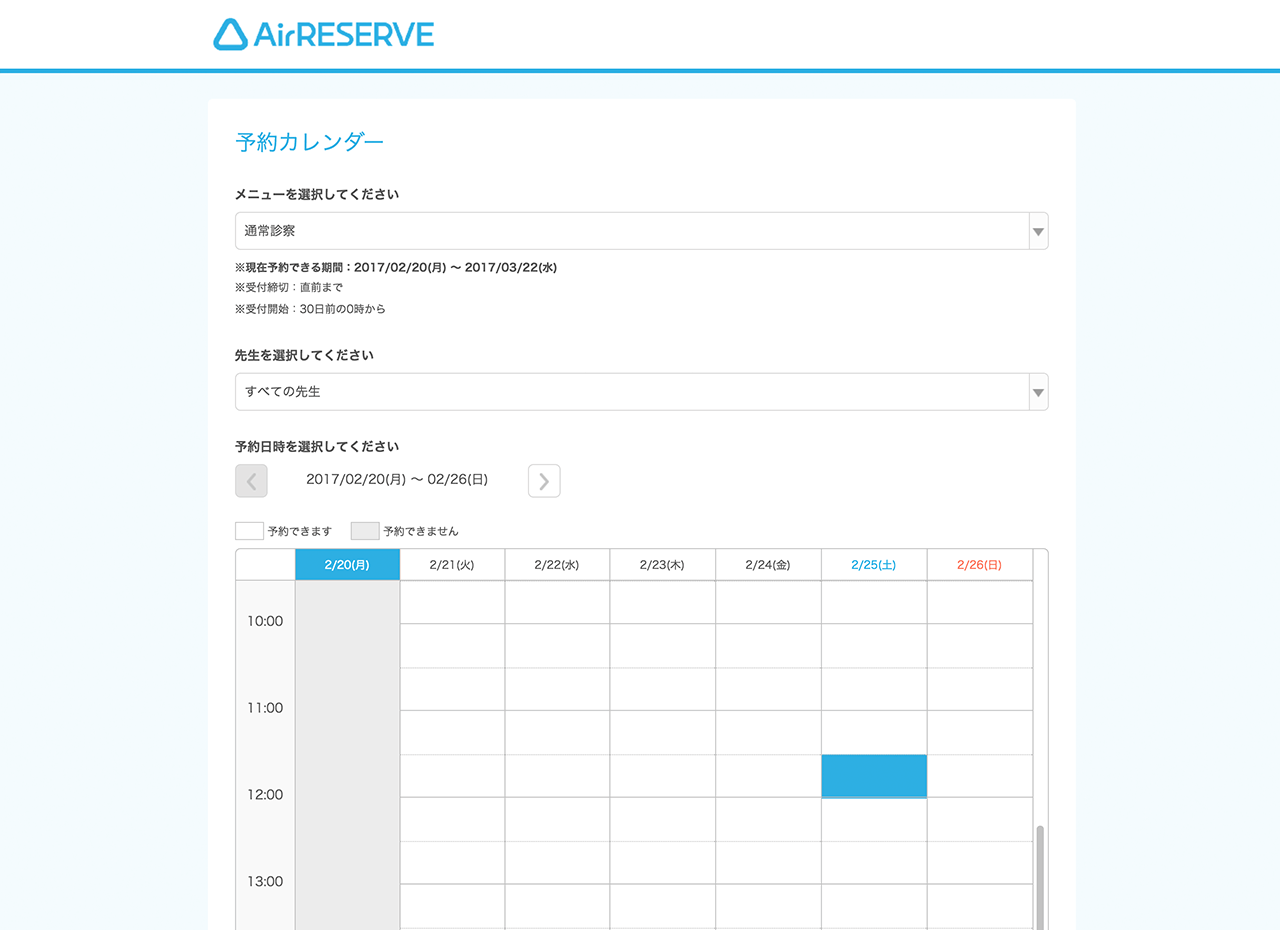Pick the 11:00 slot on 2/23(木)
Viewport: 1280px width, 930px height.
pyautogui.click(x=662, y=732)
